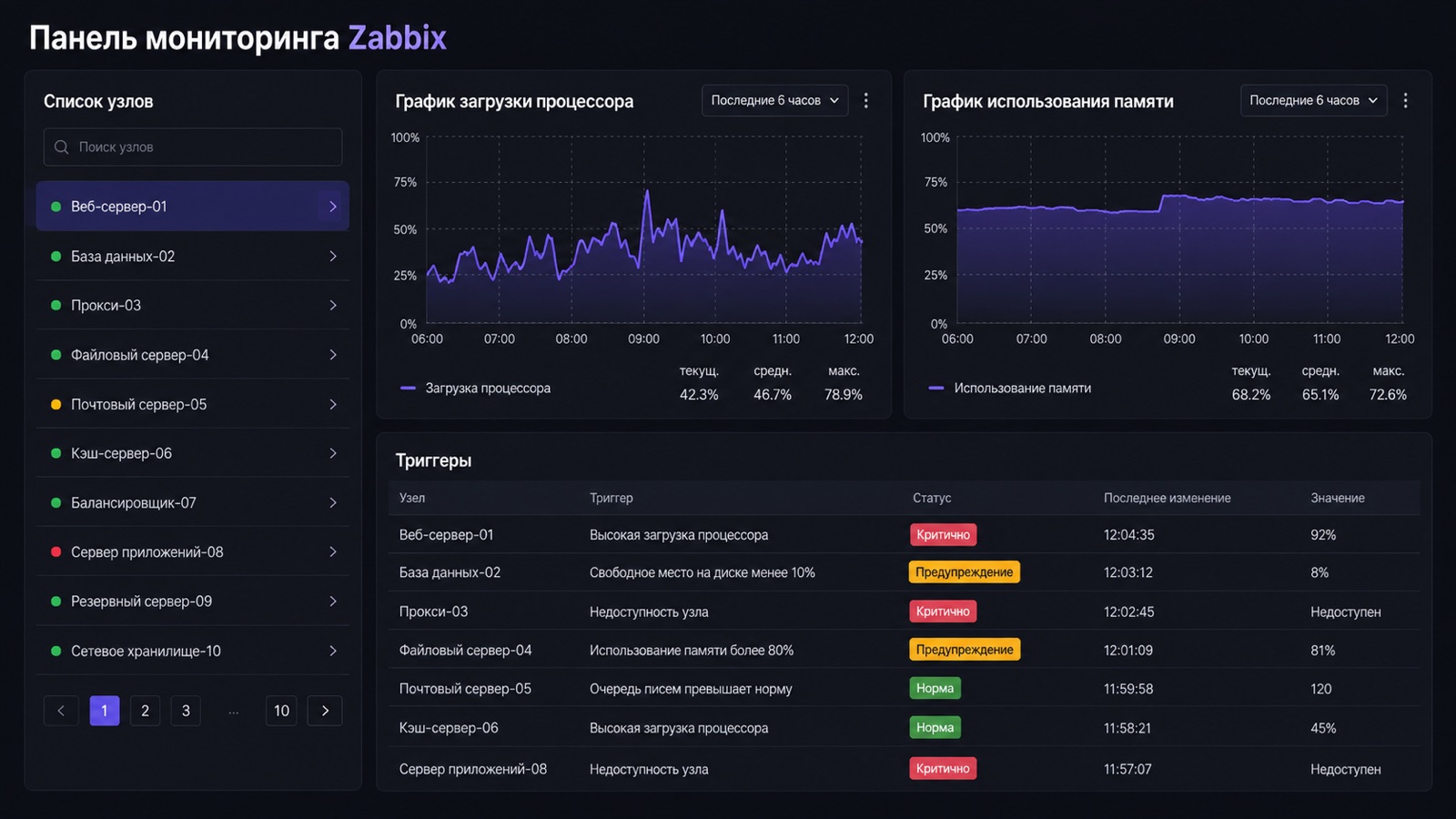Click green status dot of Веб-сервер-01
Screen dimensions: 1456x819
56,207
